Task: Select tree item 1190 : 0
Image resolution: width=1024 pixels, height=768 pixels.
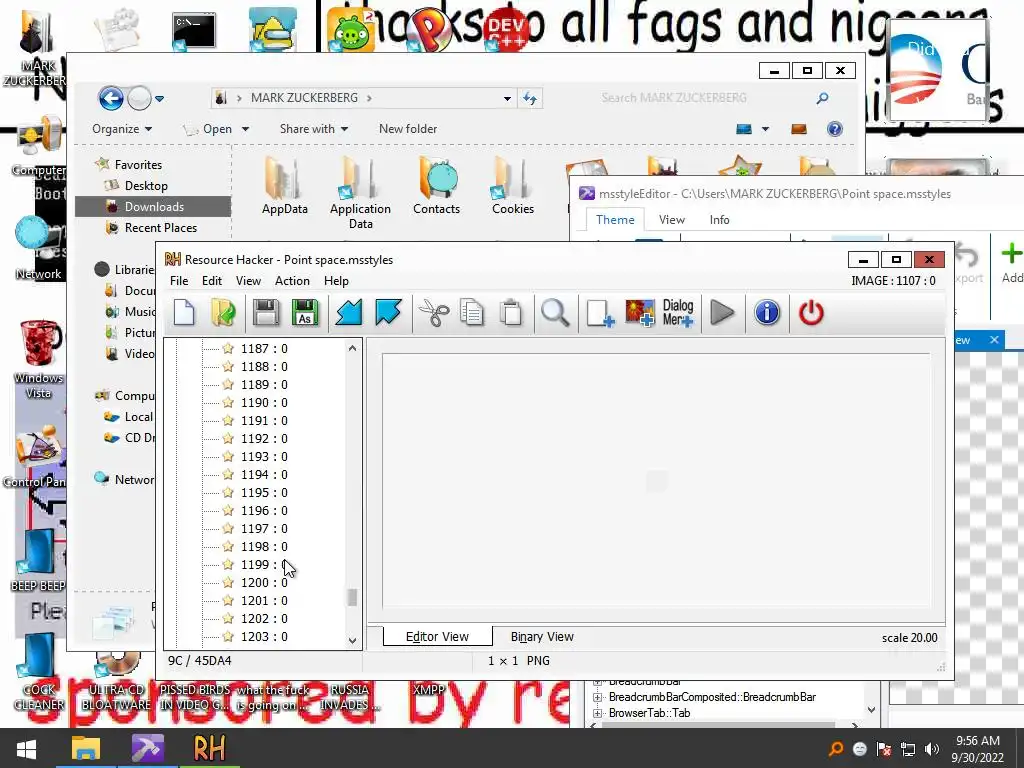Action: coord(264,403)
